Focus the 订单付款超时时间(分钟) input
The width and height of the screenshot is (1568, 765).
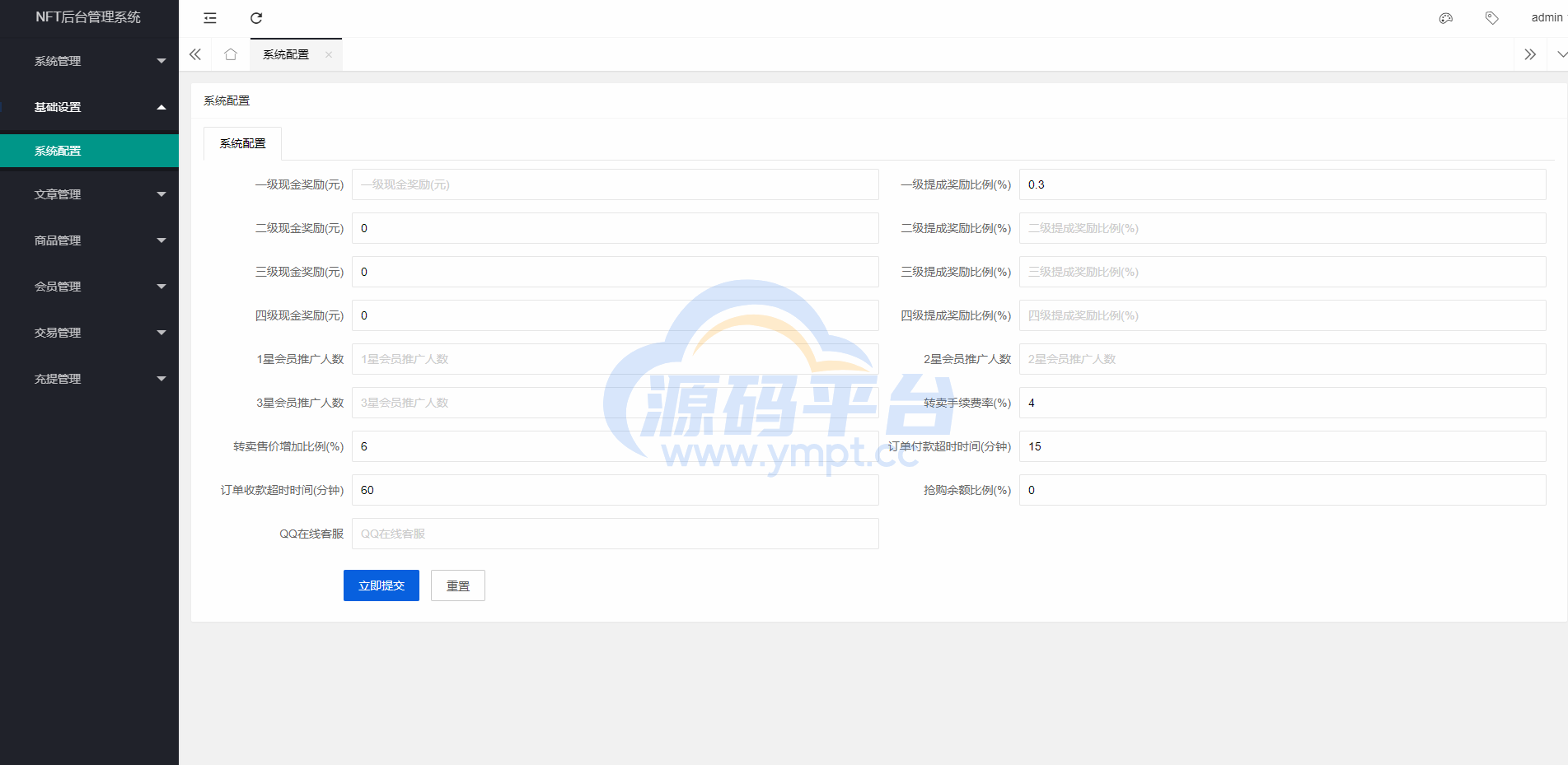click(1283, 446)
